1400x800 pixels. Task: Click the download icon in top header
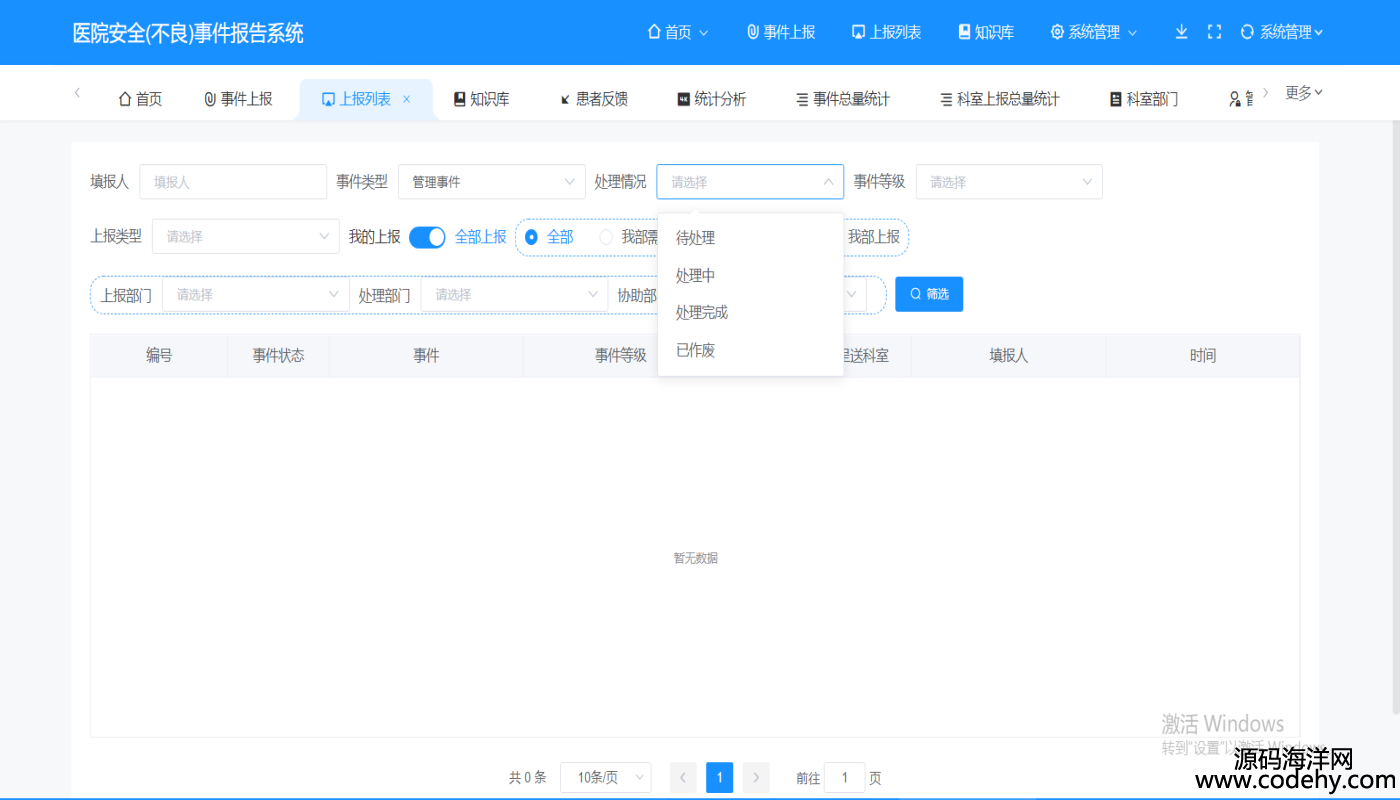coord(1181,32)
